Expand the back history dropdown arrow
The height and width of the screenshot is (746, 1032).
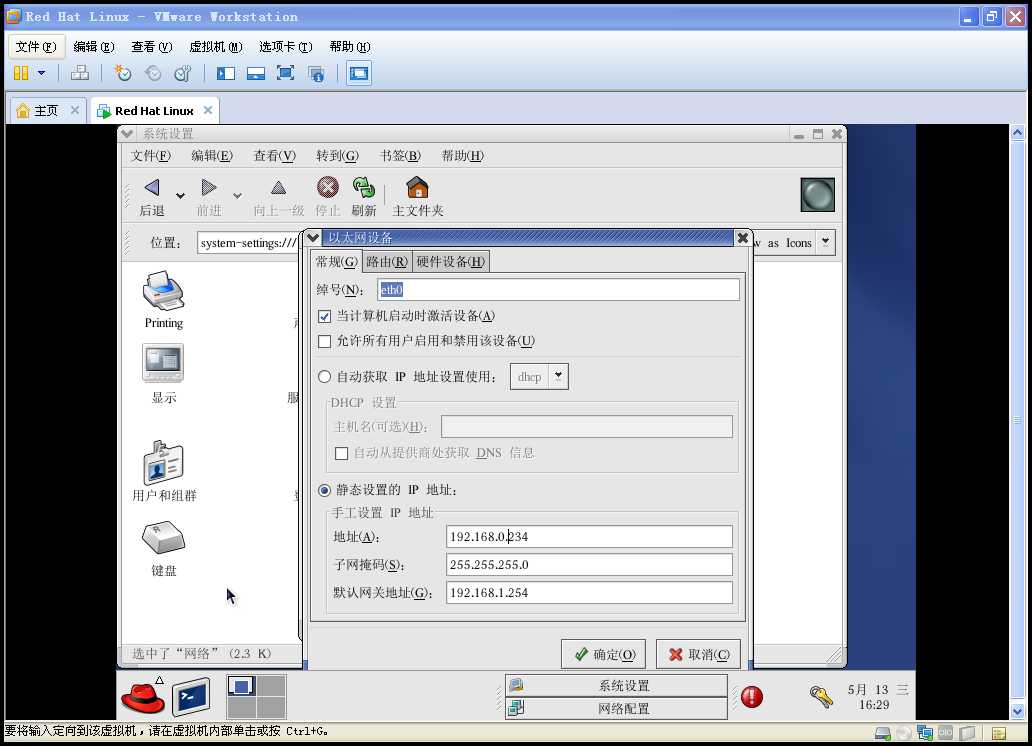pos(180,195)
